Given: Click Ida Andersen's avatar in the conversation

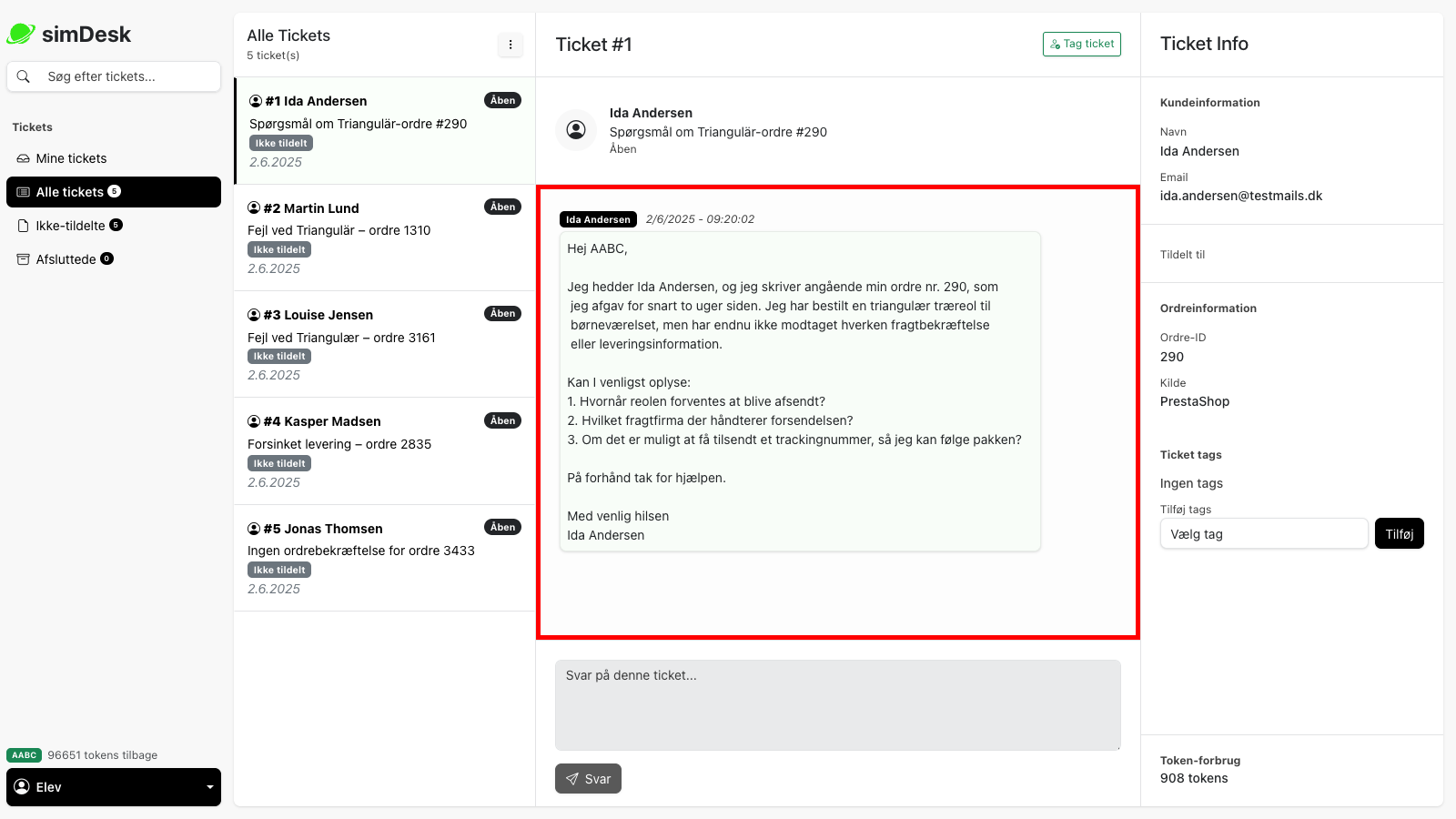Looking at the screenshot, I should pyautogui.click(x=577, y=129).
